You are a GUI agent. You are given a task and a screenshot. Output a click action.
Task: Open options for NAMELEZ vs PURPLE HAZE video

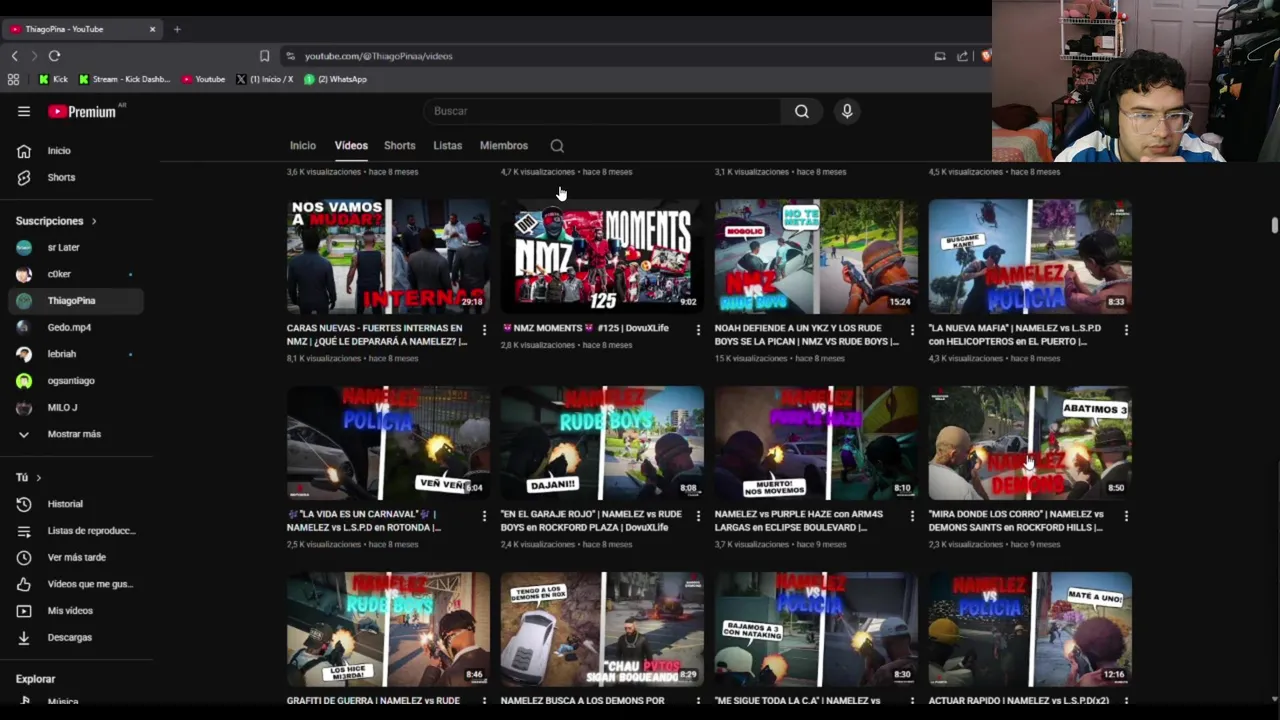pyautogui.click(x=912, y=515)
